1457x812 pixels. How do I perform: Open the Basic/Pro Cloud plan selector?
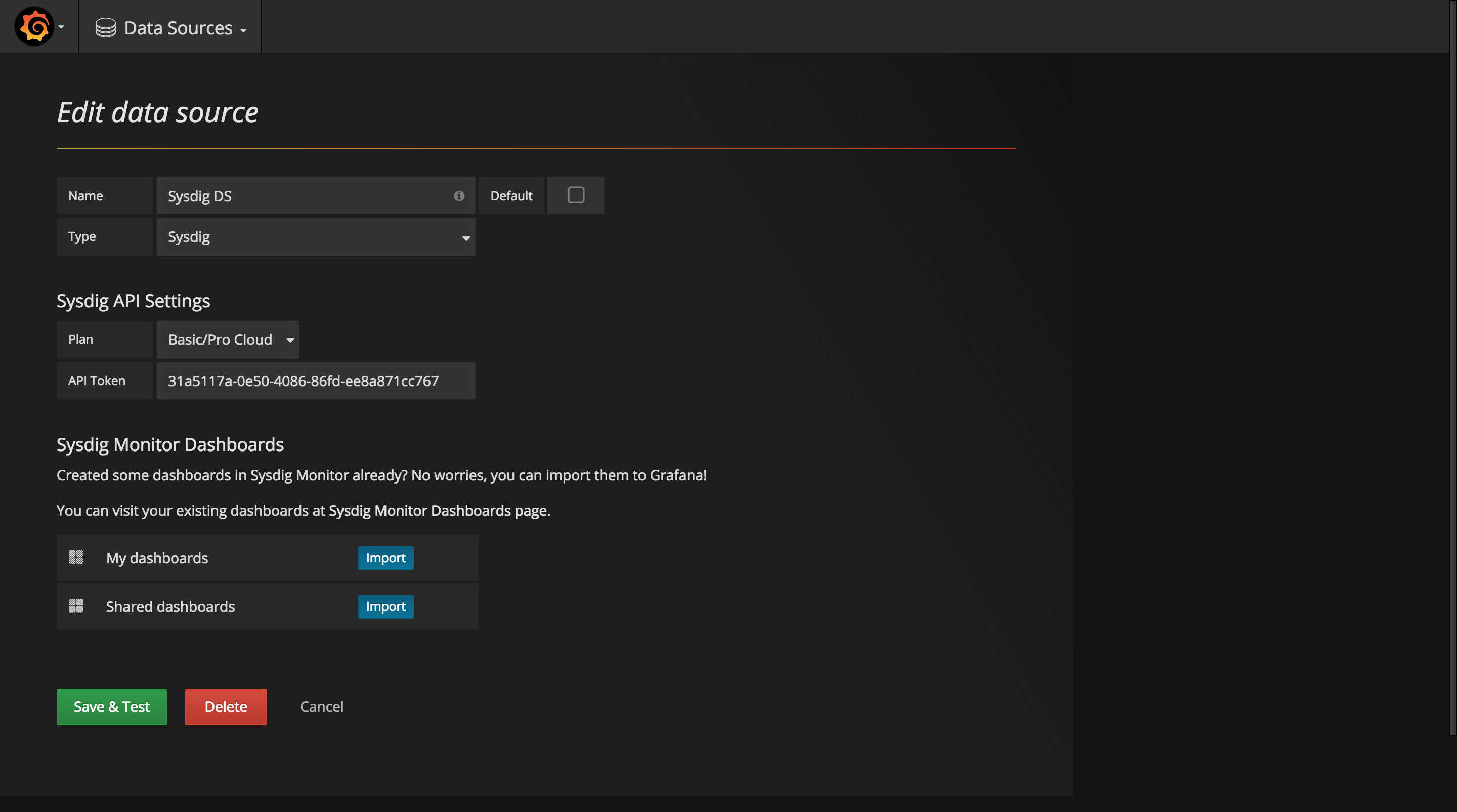[x=228, y=339]
